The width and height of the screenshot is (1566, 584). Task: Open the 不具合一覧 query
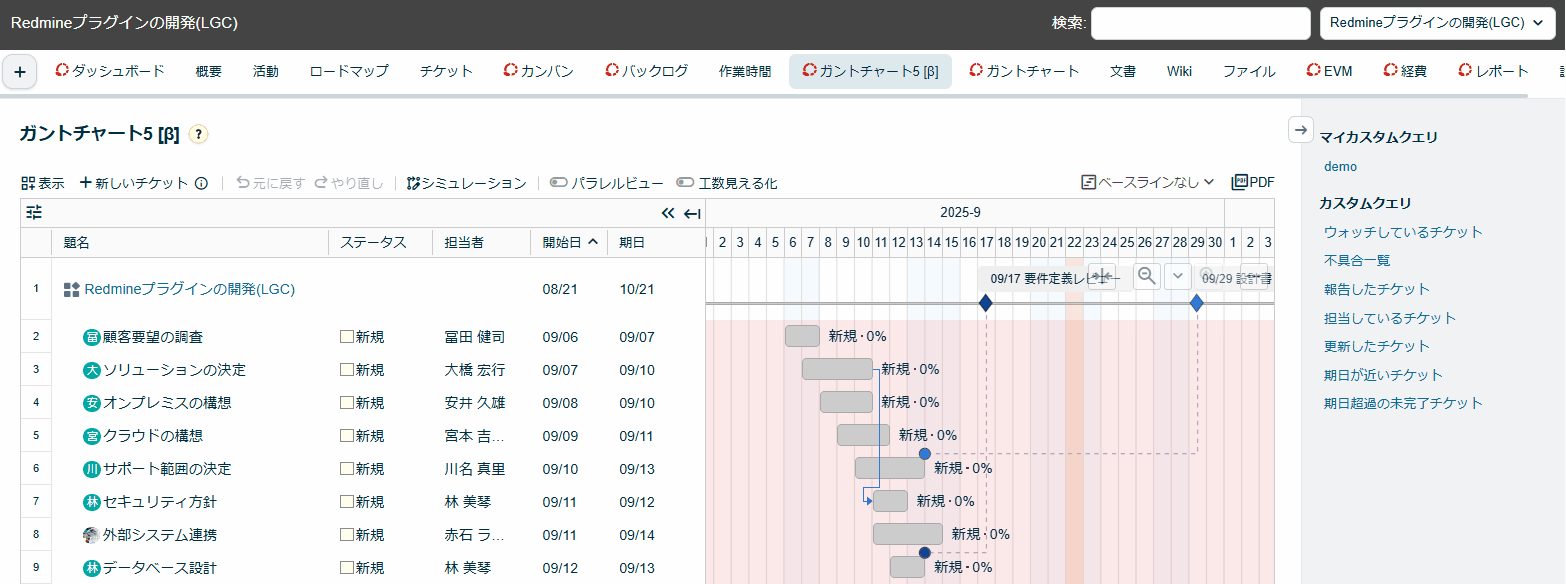(1357, 260)
